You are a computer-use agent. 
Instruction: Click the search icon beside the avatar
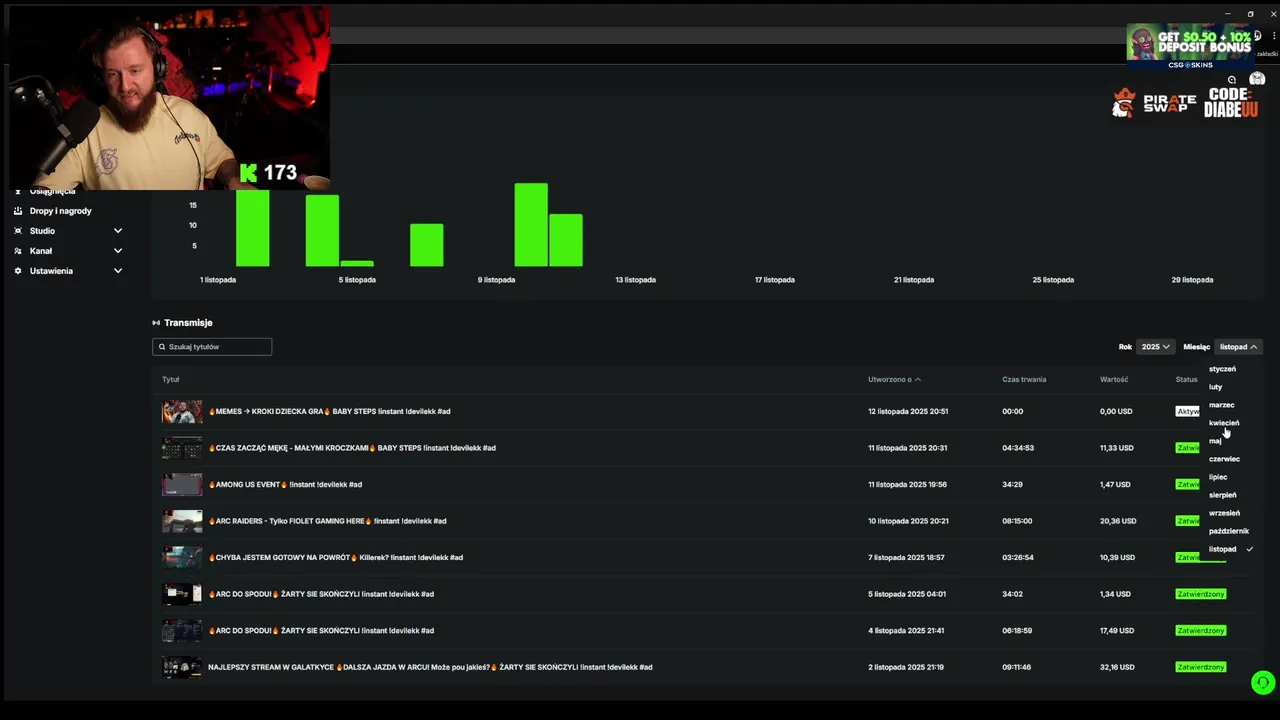tap(1232, 80)
